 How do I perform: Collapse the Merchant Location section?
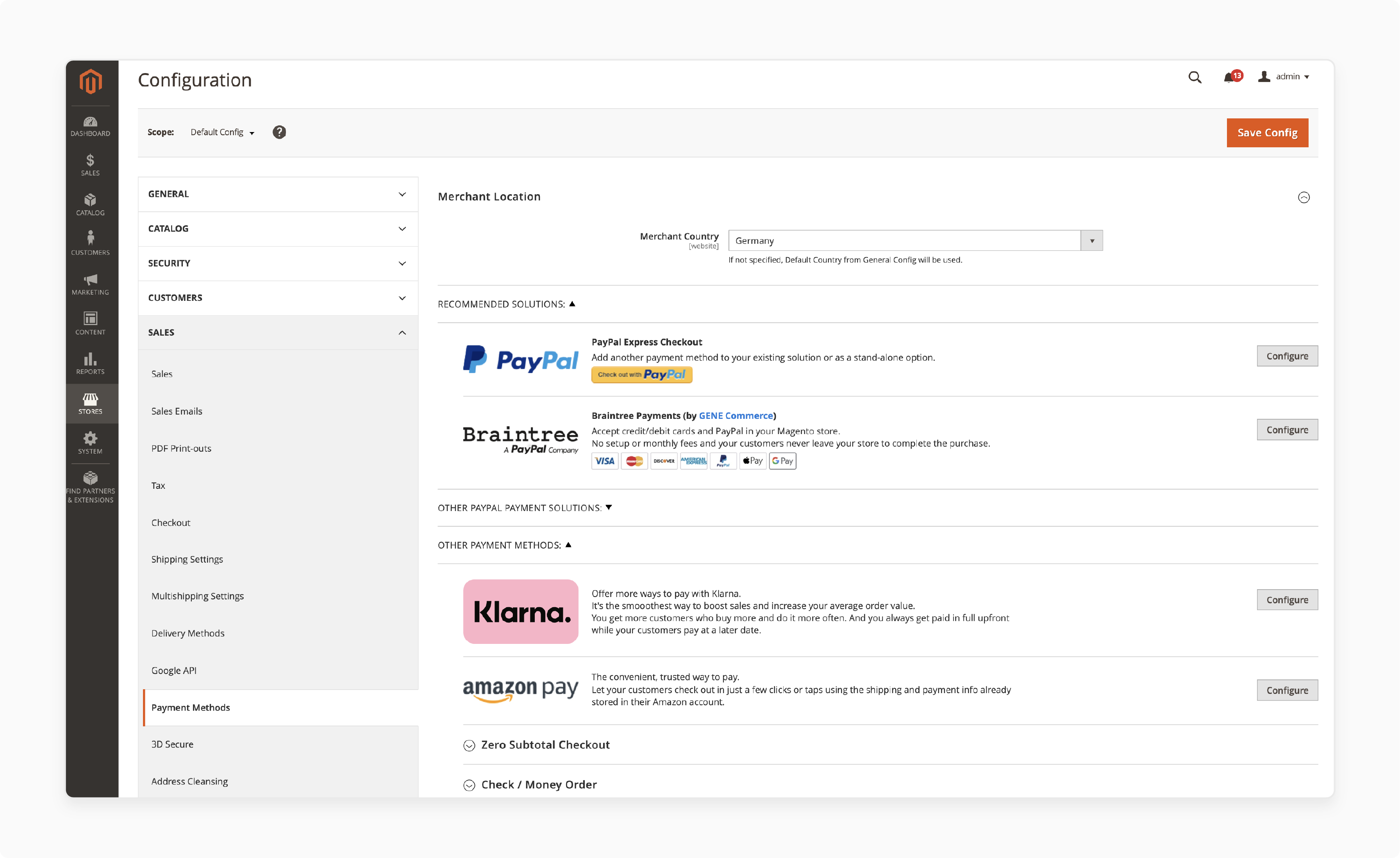(1304, 197)
